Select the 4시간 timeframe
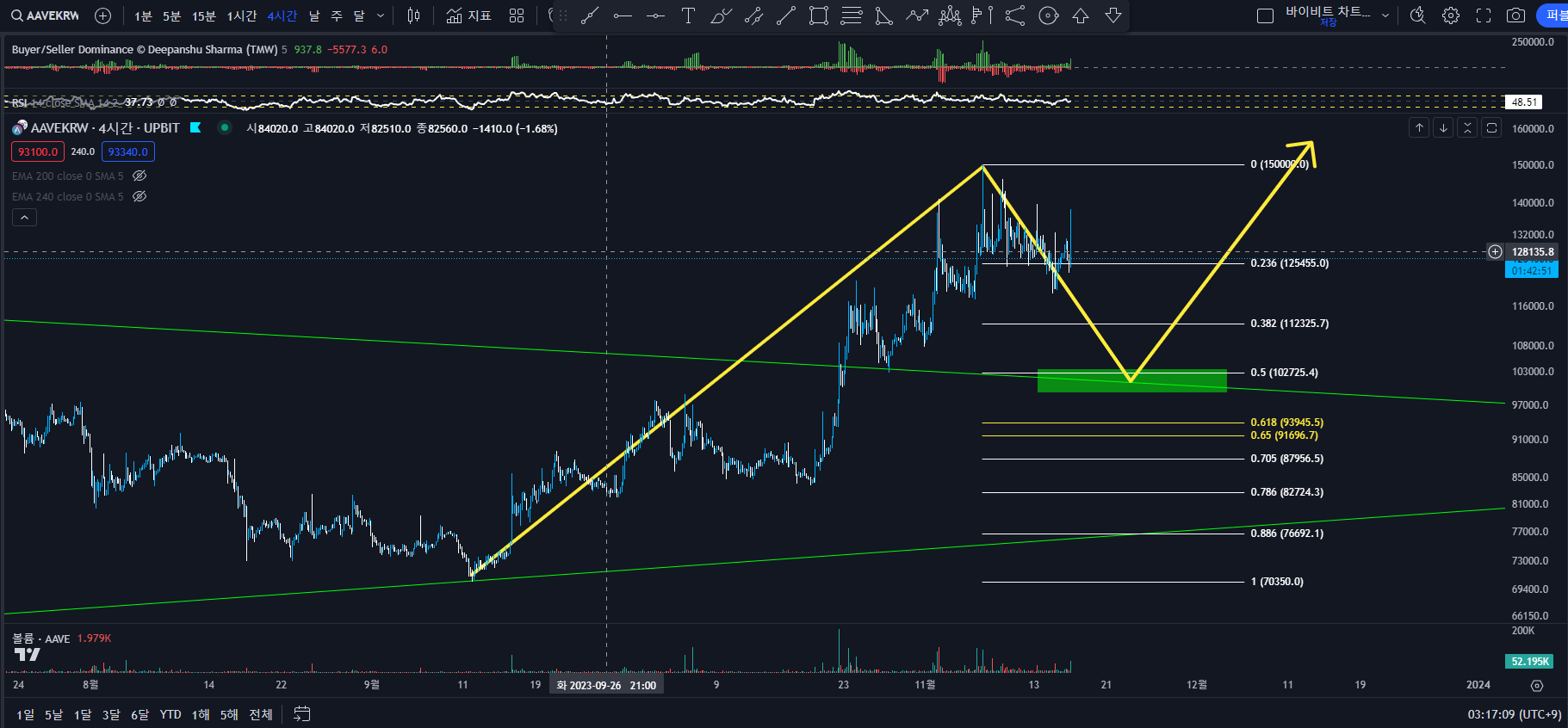 (282, 15)
